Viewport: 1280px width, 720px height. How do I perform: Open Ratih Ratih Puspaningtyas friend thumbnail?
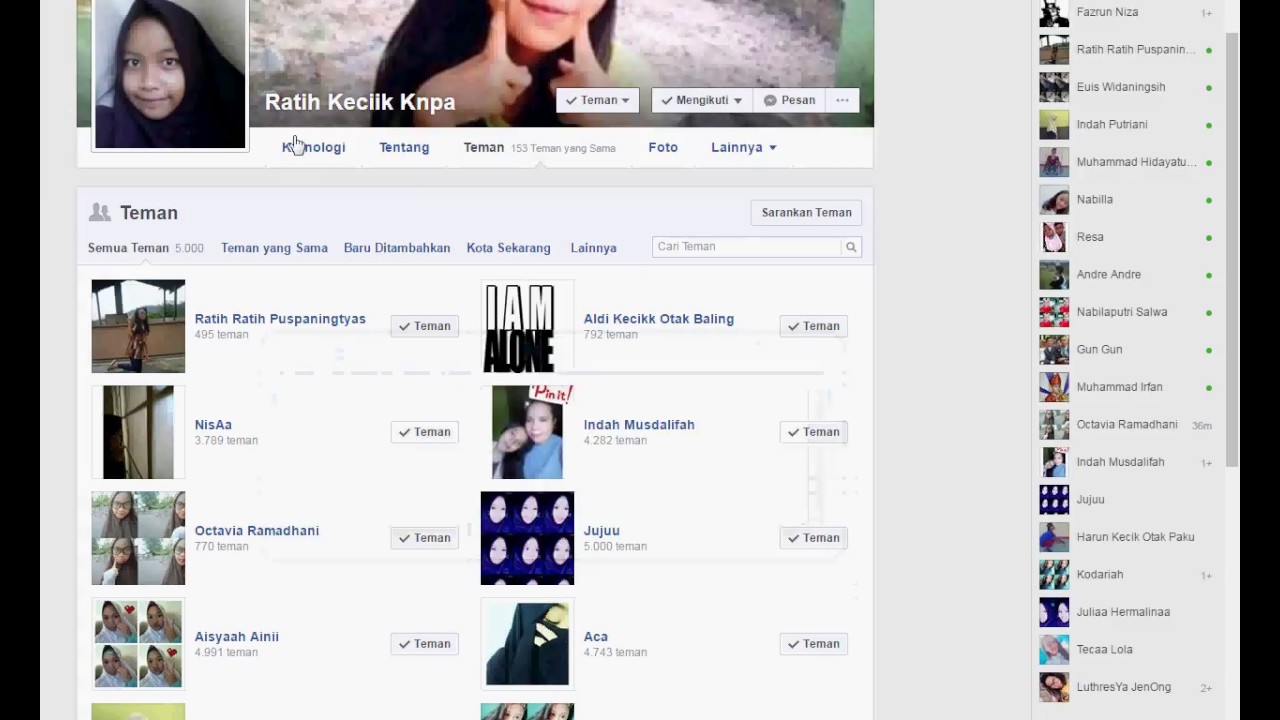point(138,326)
